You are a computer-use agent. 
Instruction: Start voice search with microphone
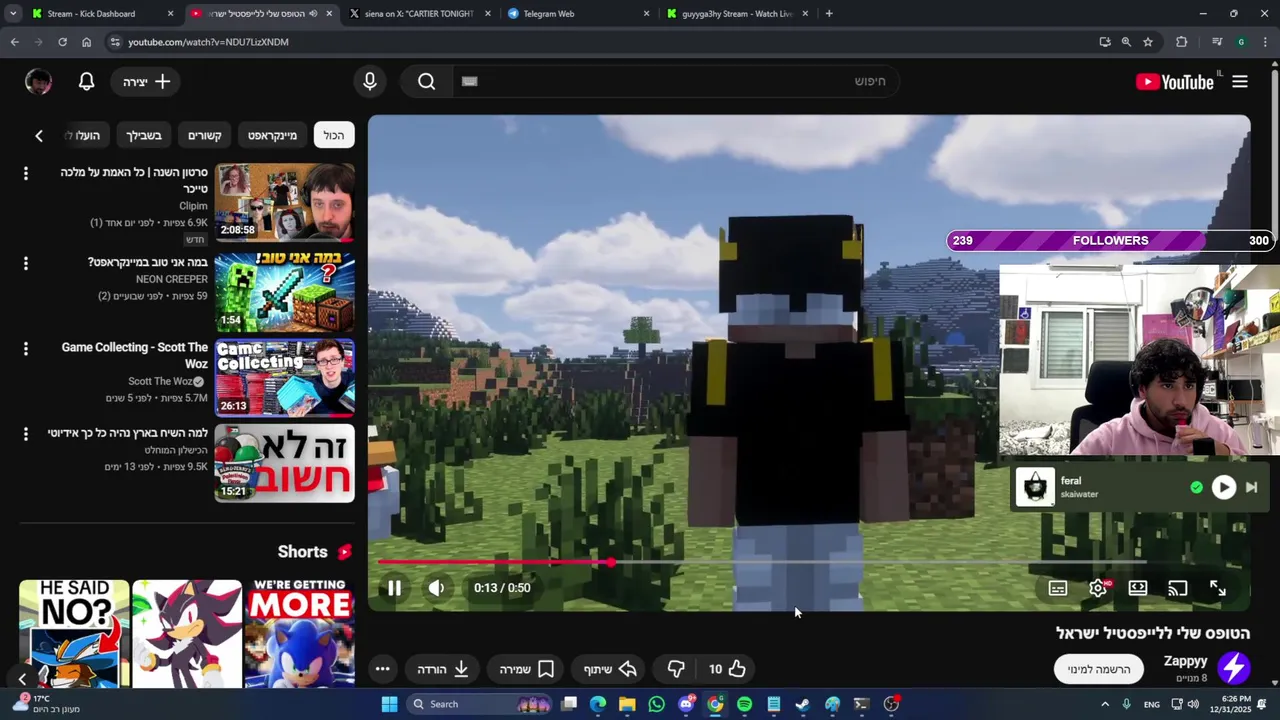click(x=370, y=82)
